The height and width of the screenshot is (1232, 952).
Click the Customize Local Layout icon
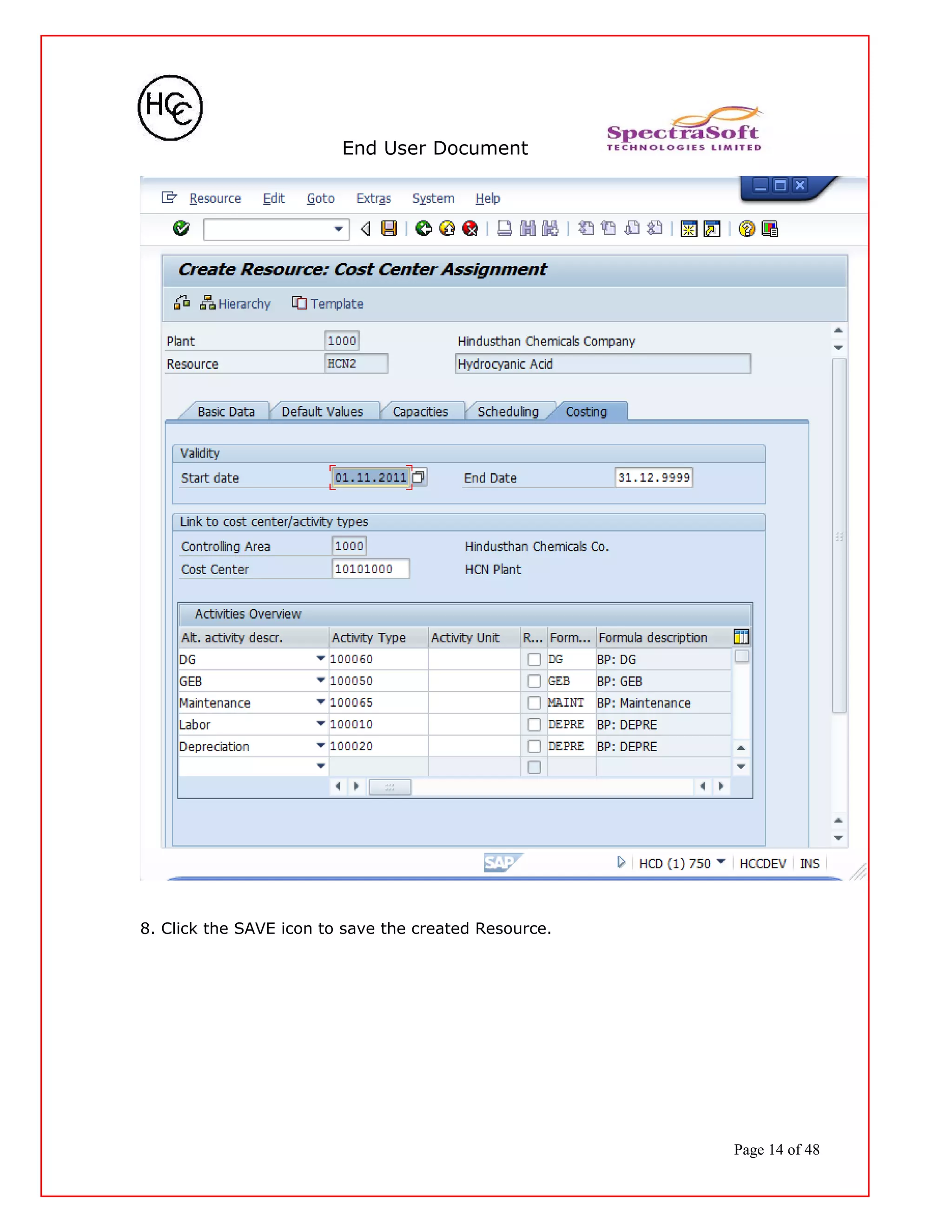[770, 229]
